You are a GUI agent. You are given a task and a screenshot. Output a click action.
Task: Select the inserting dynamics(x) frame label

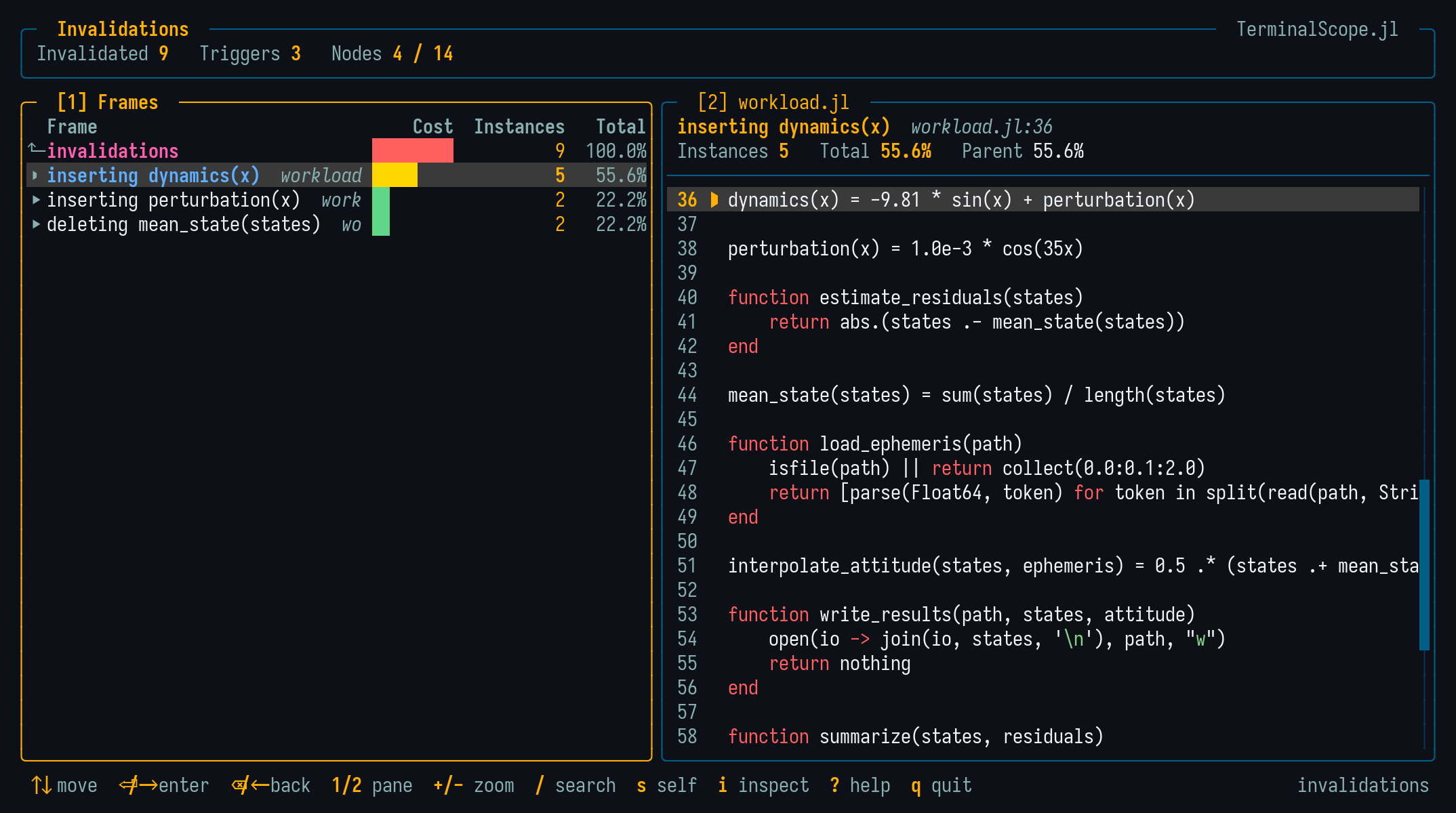click(153, 175)
